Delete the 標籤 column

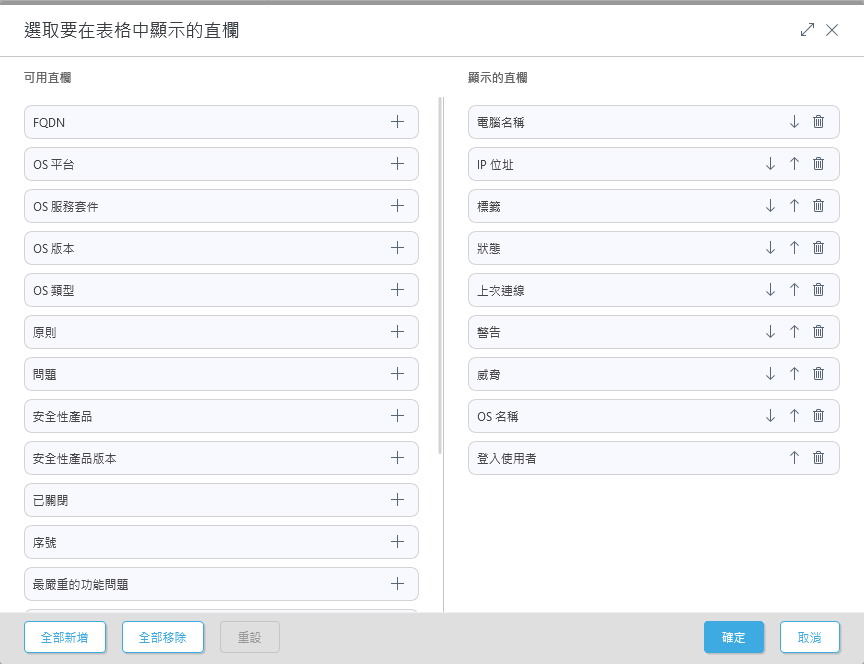click(x=818, y=206)
